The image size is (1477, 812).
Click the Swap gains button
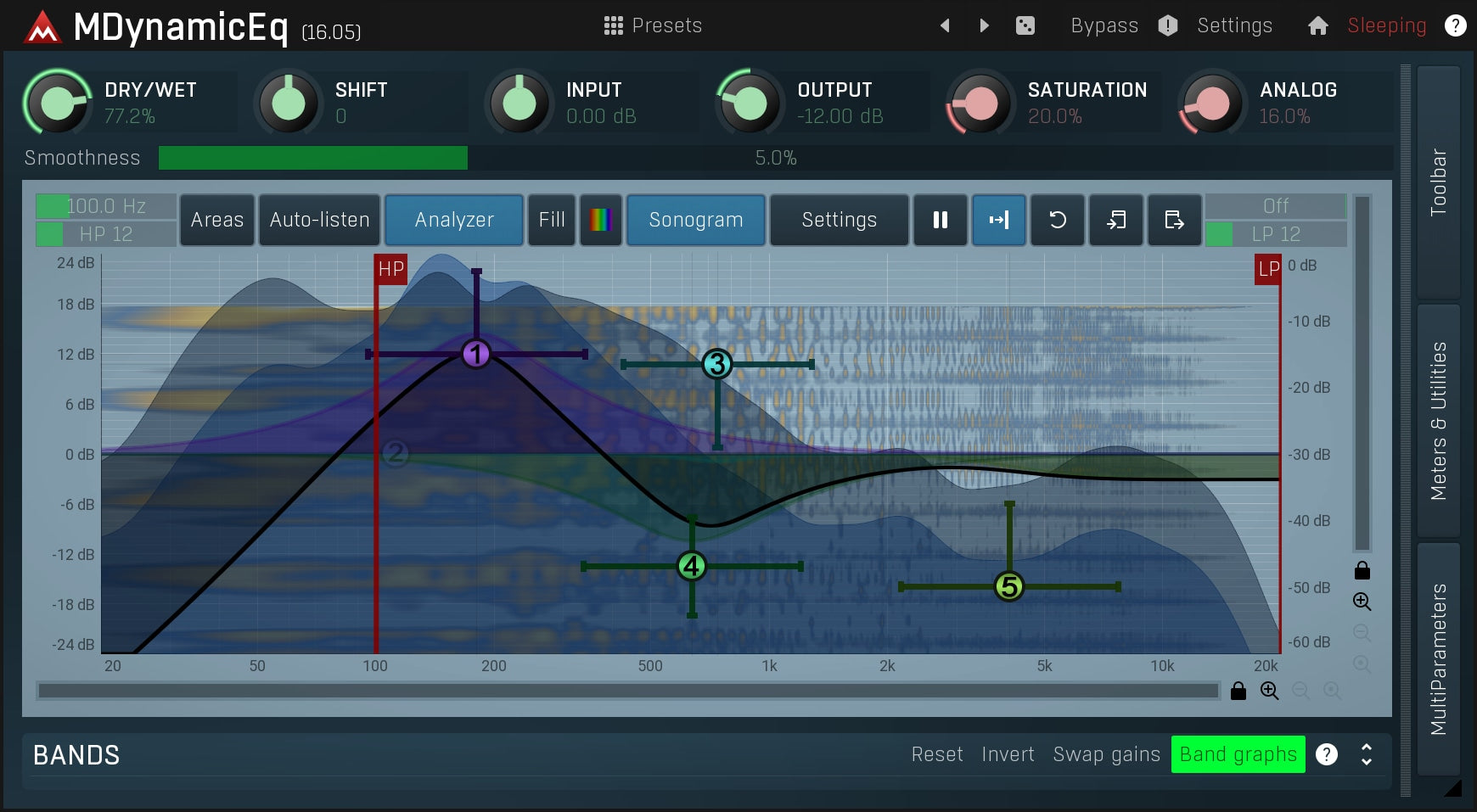[x=1106, y=754]
